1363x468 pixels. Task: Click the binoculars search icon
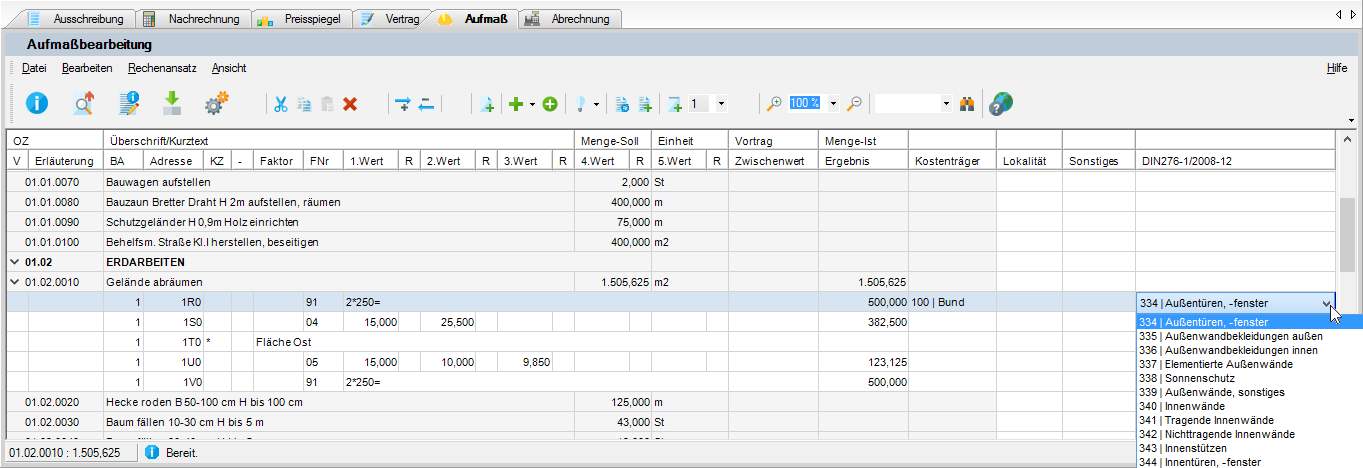tap(967, 103)
